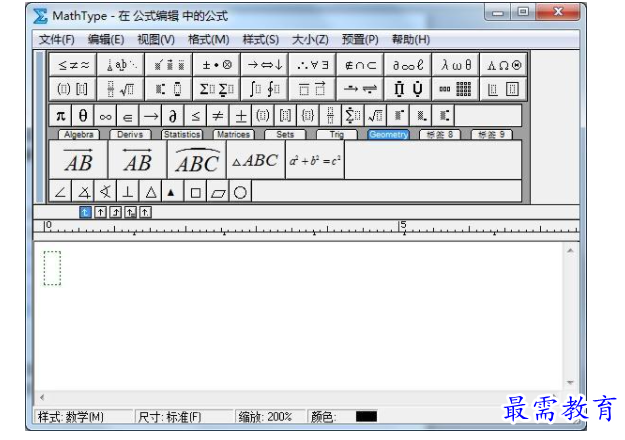Switch to the Derivs tab
625x440 pixels.
click(130, 134)
